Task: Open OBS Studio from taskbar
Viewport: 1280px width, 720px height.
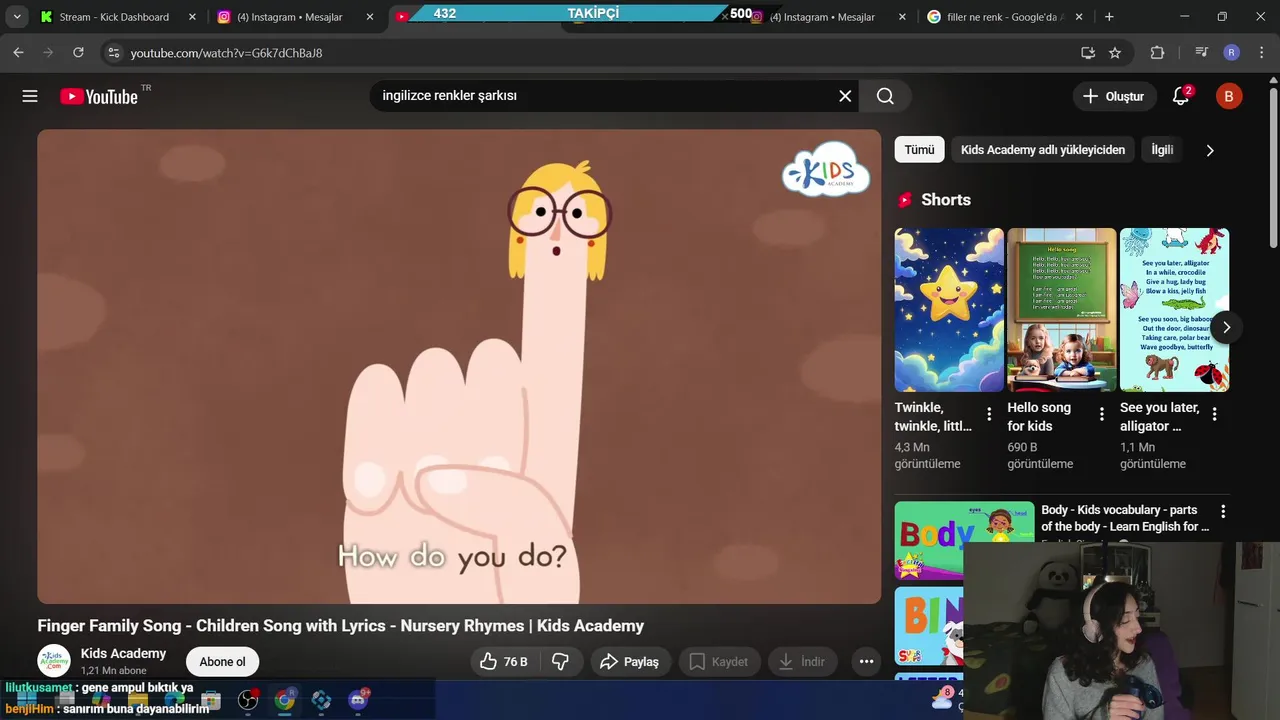Action: pyautogui.click(x=248, y=700)
